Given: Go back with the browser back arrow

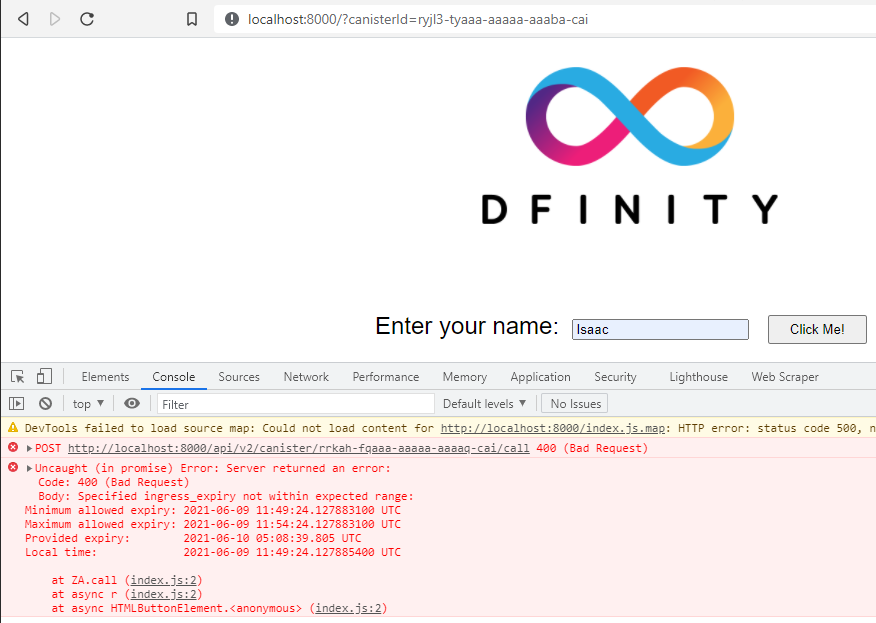Looking at the screenshot, I should pyautogui.click(x=23, y=19).
